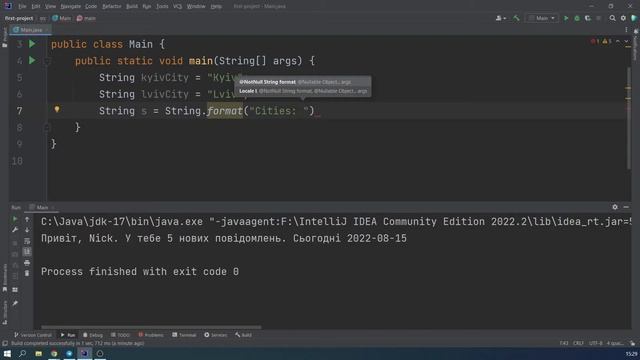Click the Build project hammer icon
Image resolution: width=640 pixels, height=360 pixels.
516,18
